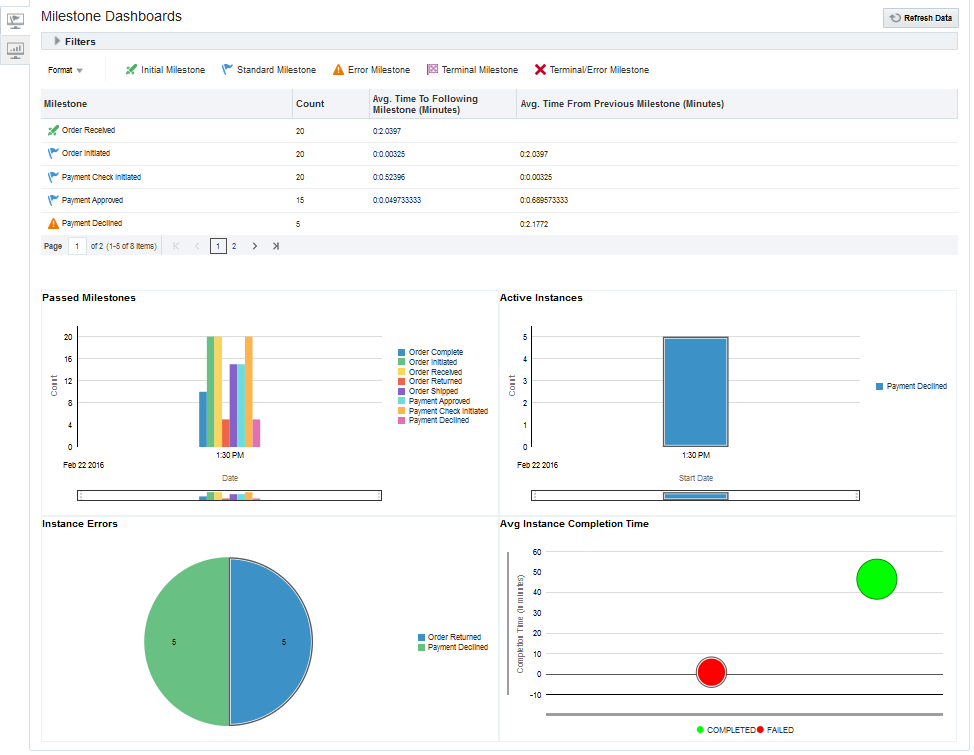Click Payment Declined legend in Passed Milestones
The width and height of the screenshot is (974, 755).
point(434,420)
